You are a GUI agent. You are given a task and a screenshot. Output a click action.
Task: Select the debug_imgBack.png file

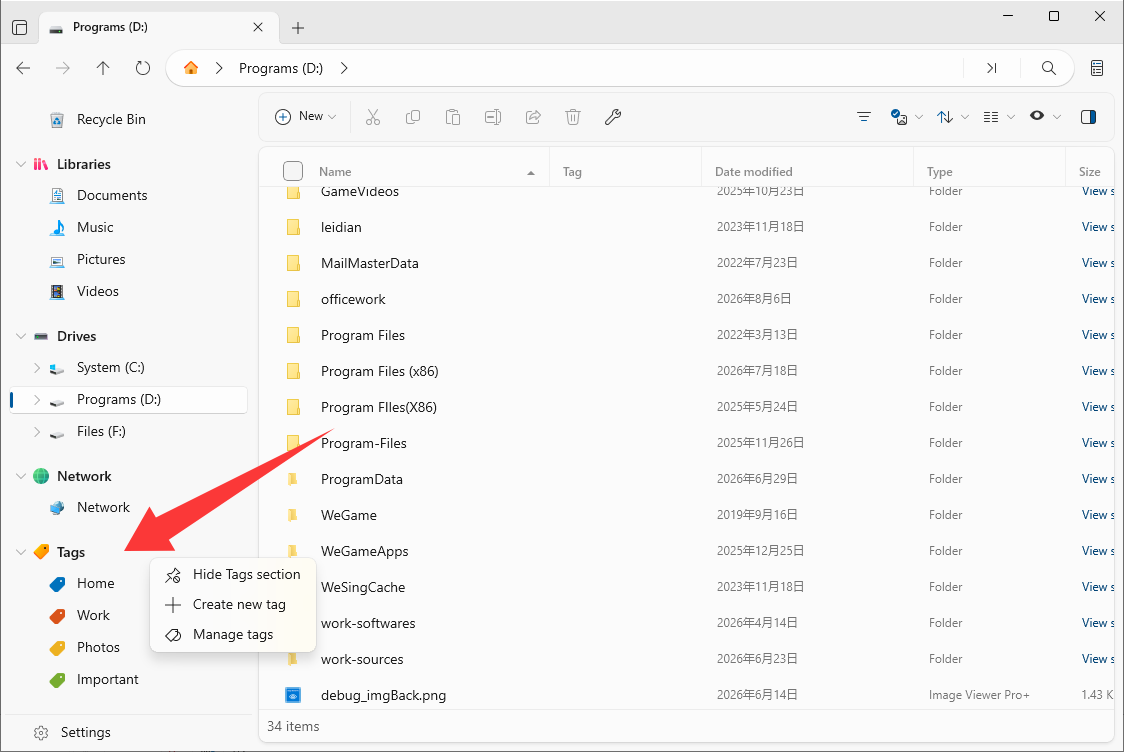tap(383, 695)
